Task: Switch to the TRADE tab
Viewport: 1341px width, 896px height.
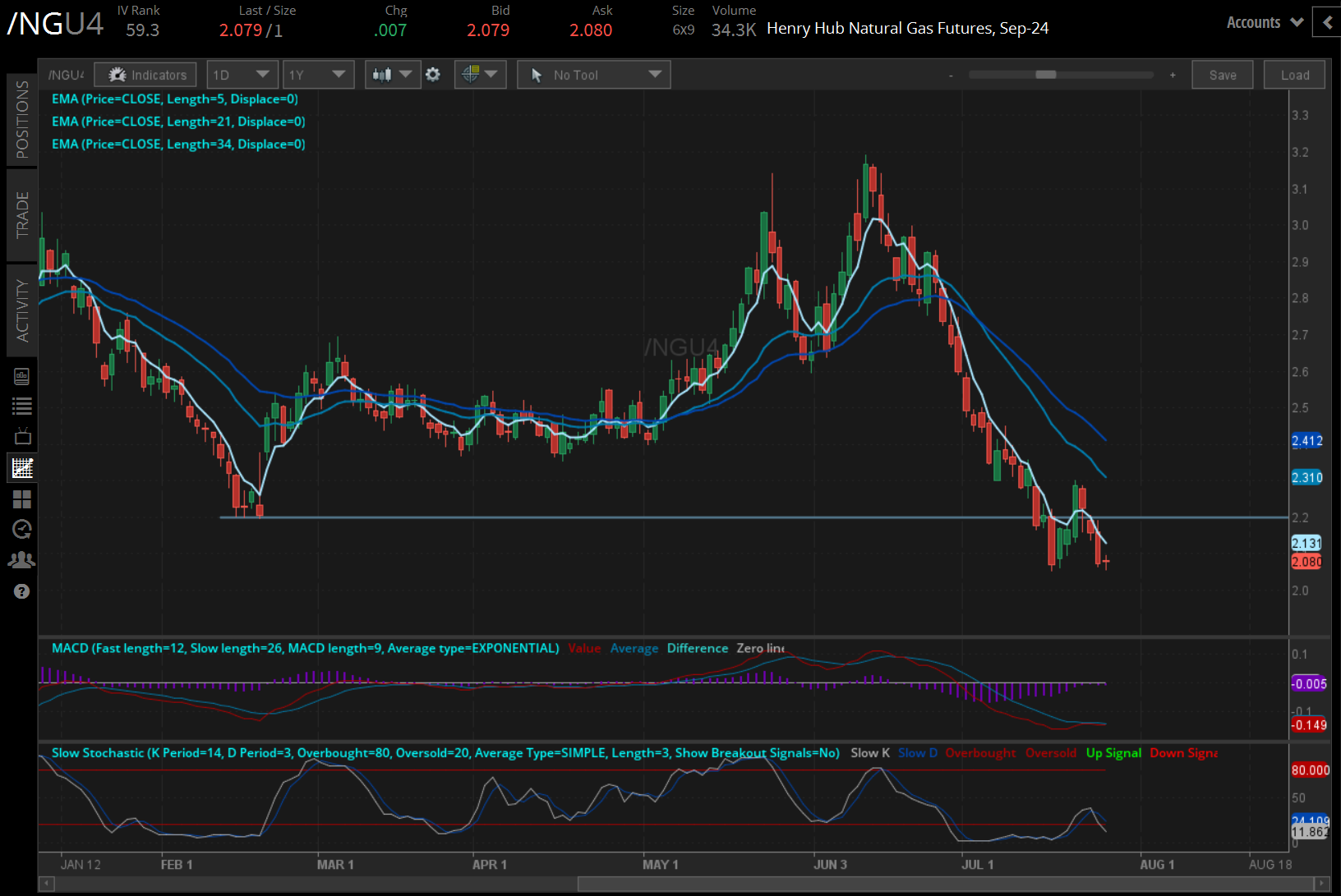Action: pos(22,208)
